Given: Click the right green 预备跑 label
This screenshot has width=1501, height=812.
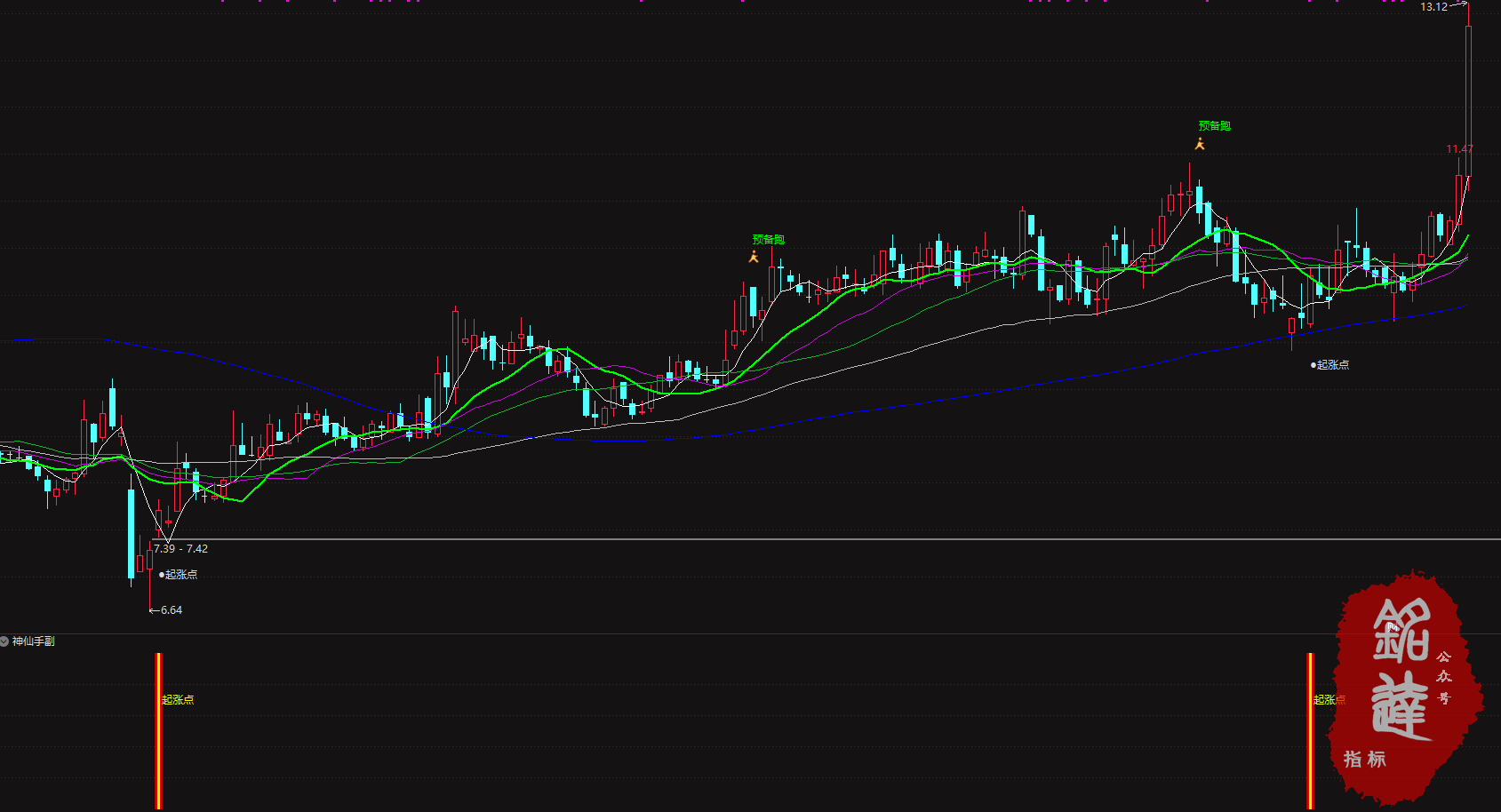Looking at the screenshot, I should 1215,126.
